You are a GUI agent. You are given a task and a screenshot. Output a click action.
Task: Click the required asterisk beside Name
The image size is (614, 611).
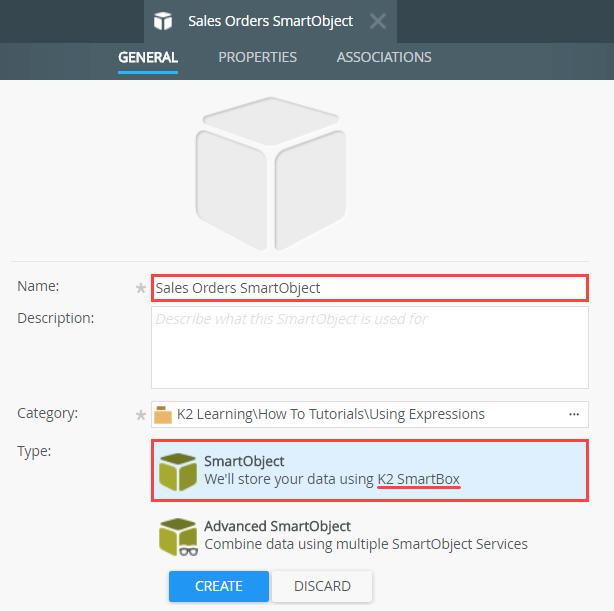coord(141,288)
